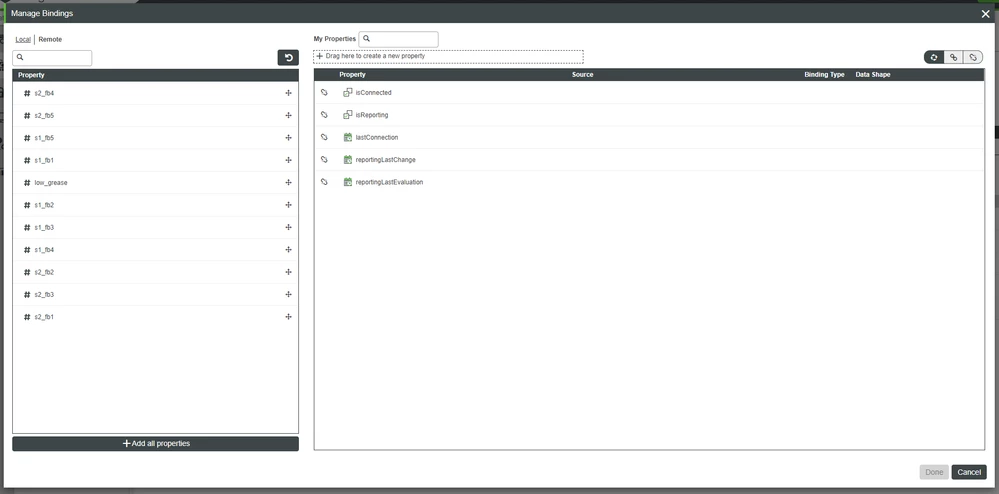This screenshot has height=494, width=999.
Task: Click the move handle for s2_fb5
Action: [x=289, y=115]
